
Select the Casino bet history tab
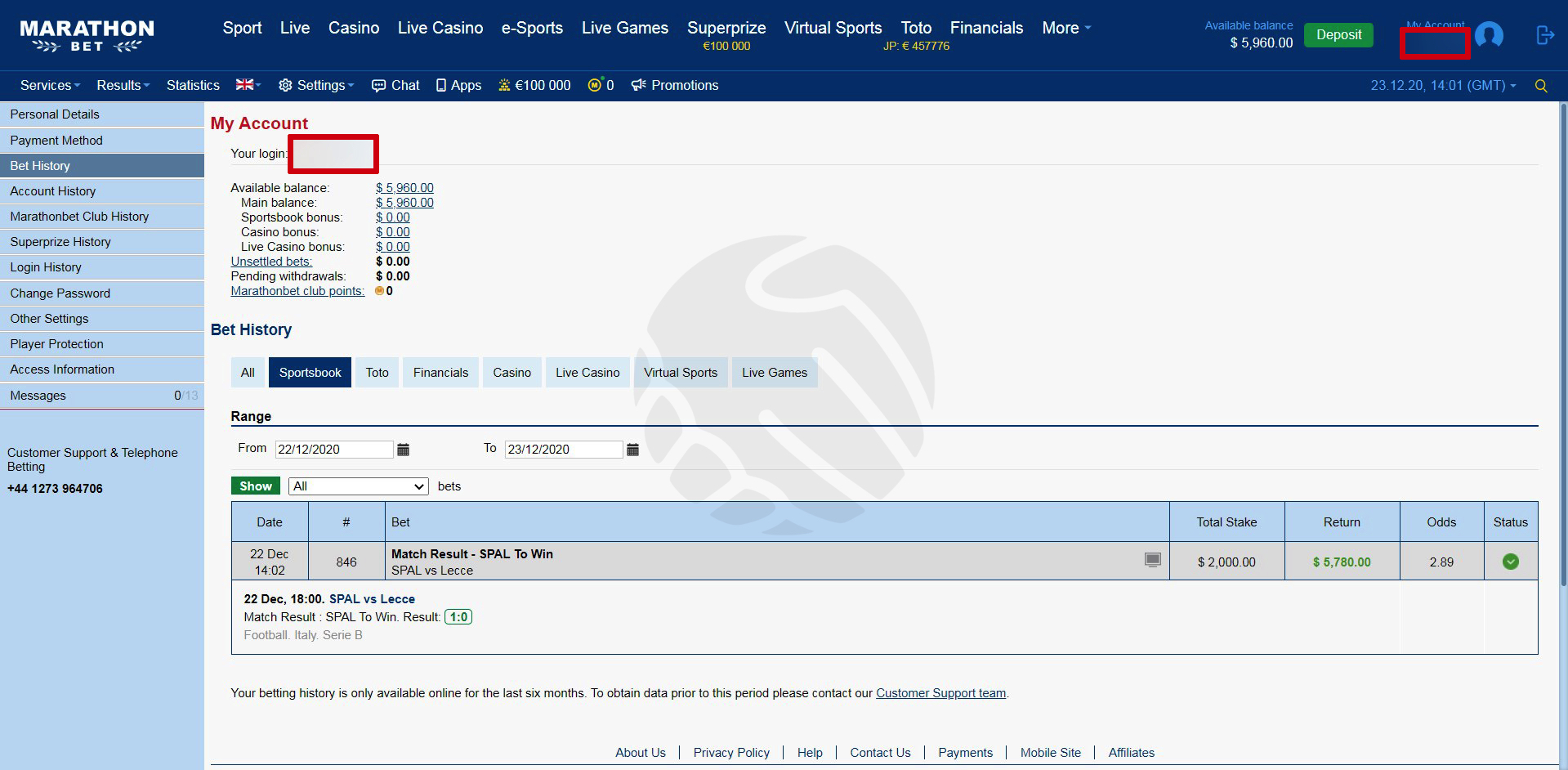(511, 373)
